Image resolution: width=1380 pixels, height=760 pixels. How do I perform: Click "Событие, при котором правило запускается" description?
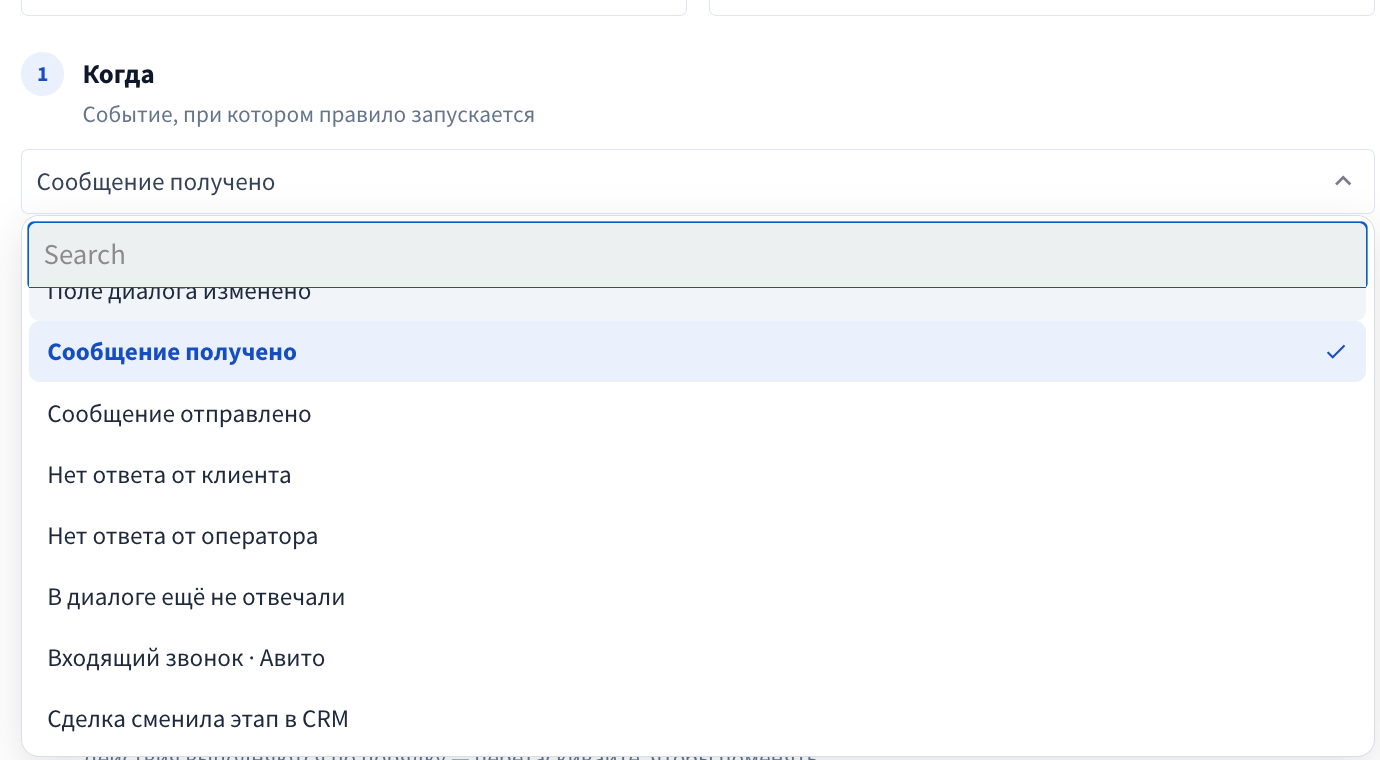(x=309, y=115)
